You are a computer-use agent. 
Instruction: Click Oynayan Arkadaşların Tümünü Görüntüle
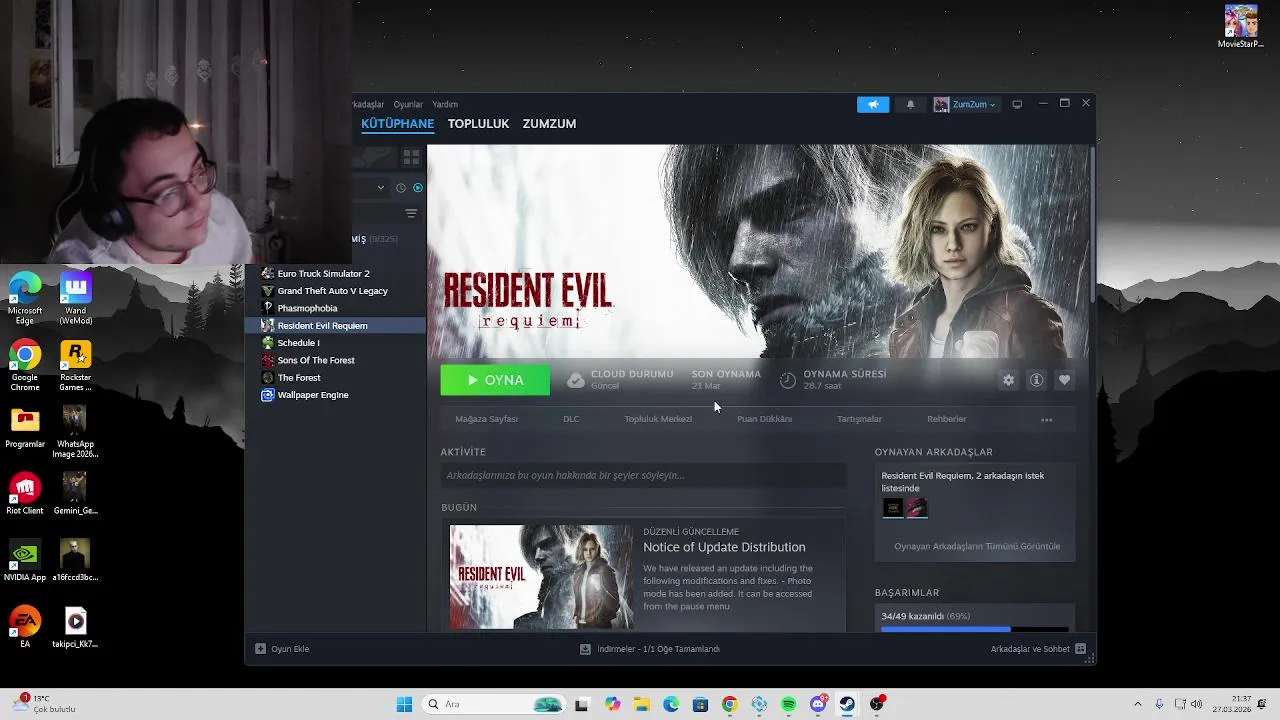[x=977, y=546]
